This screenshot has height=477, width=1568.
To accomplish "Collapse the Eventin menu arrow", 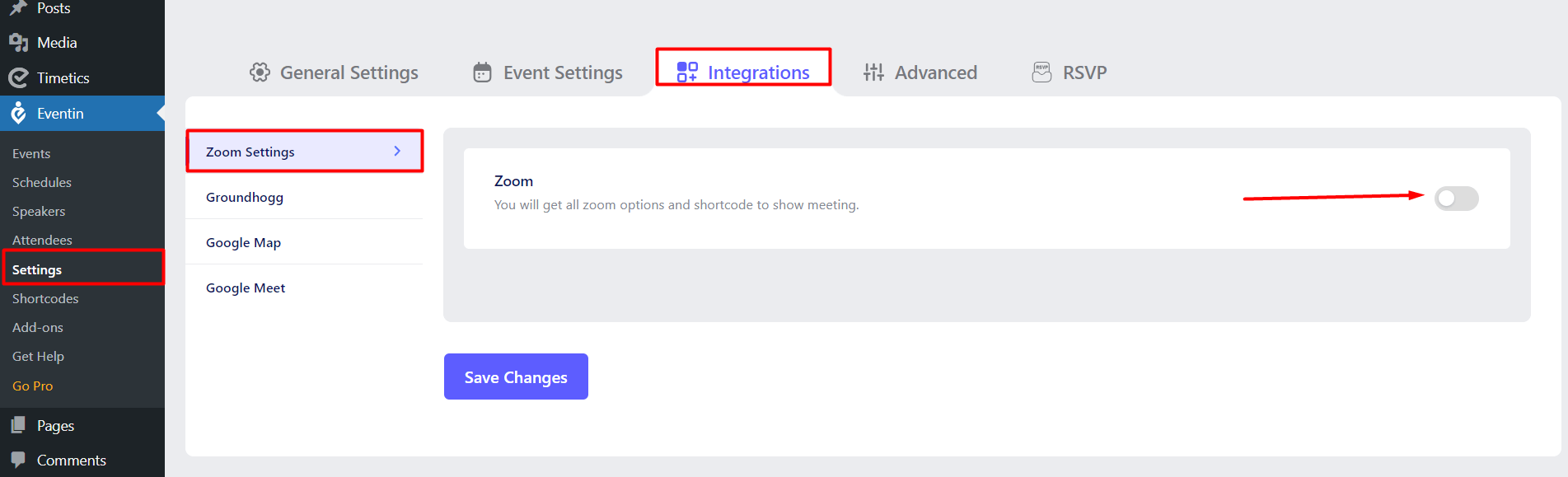I will 158,113.
